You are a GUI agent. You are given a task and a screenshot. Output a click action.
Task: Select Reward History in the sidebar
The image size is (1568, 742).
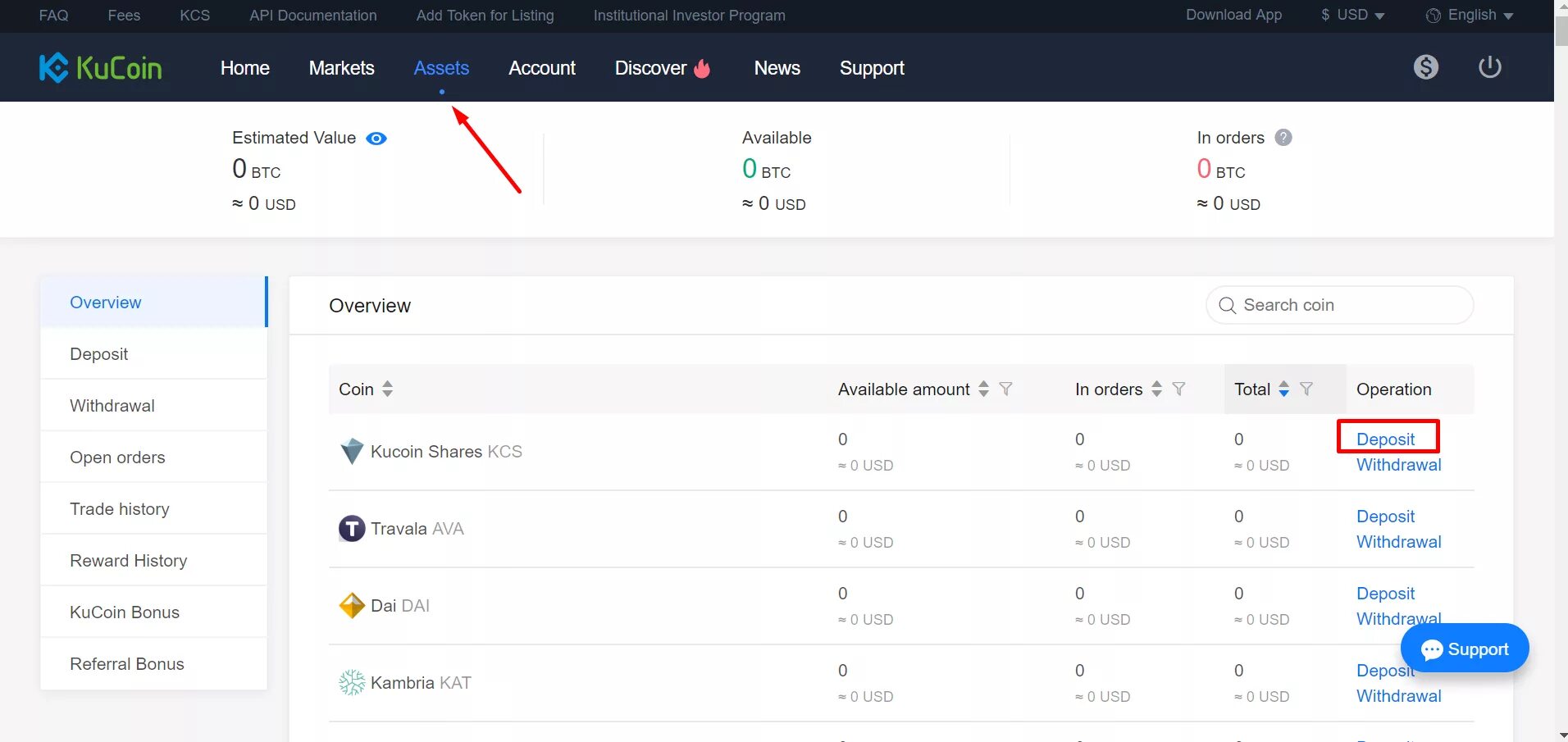pyautogui.click(x=154, y=561)
